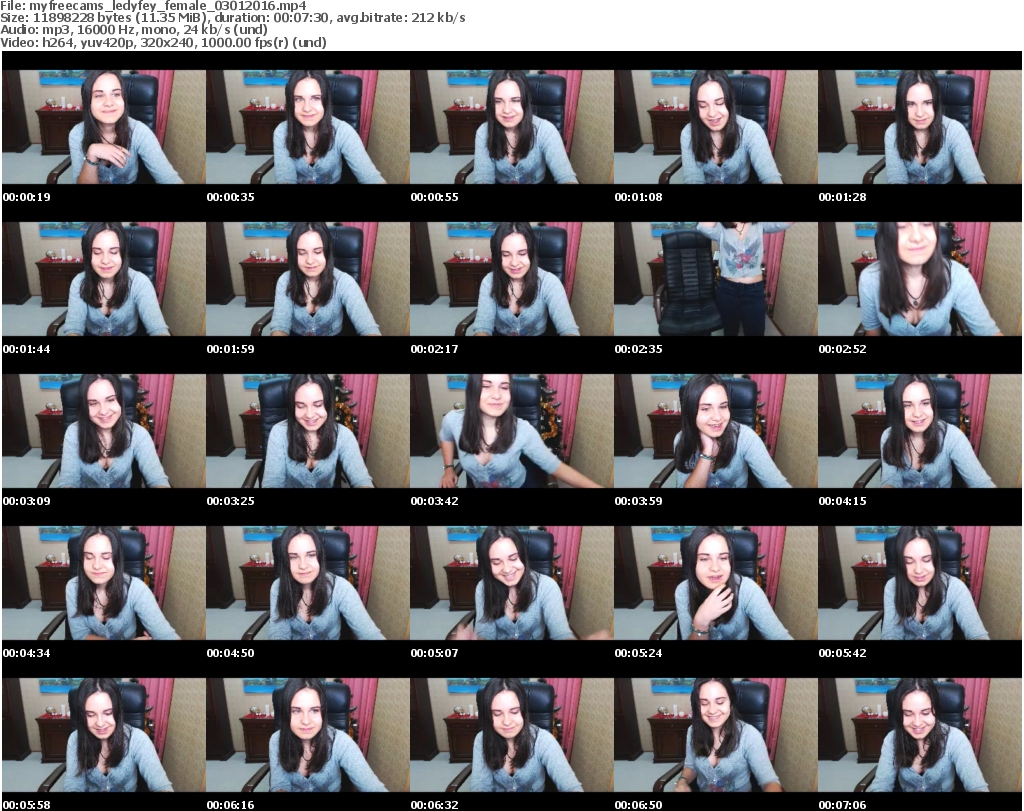This screenshot has height=811, width=1024.
Task: Select the frame stamped 00:01:59
Action: (308, 279)
